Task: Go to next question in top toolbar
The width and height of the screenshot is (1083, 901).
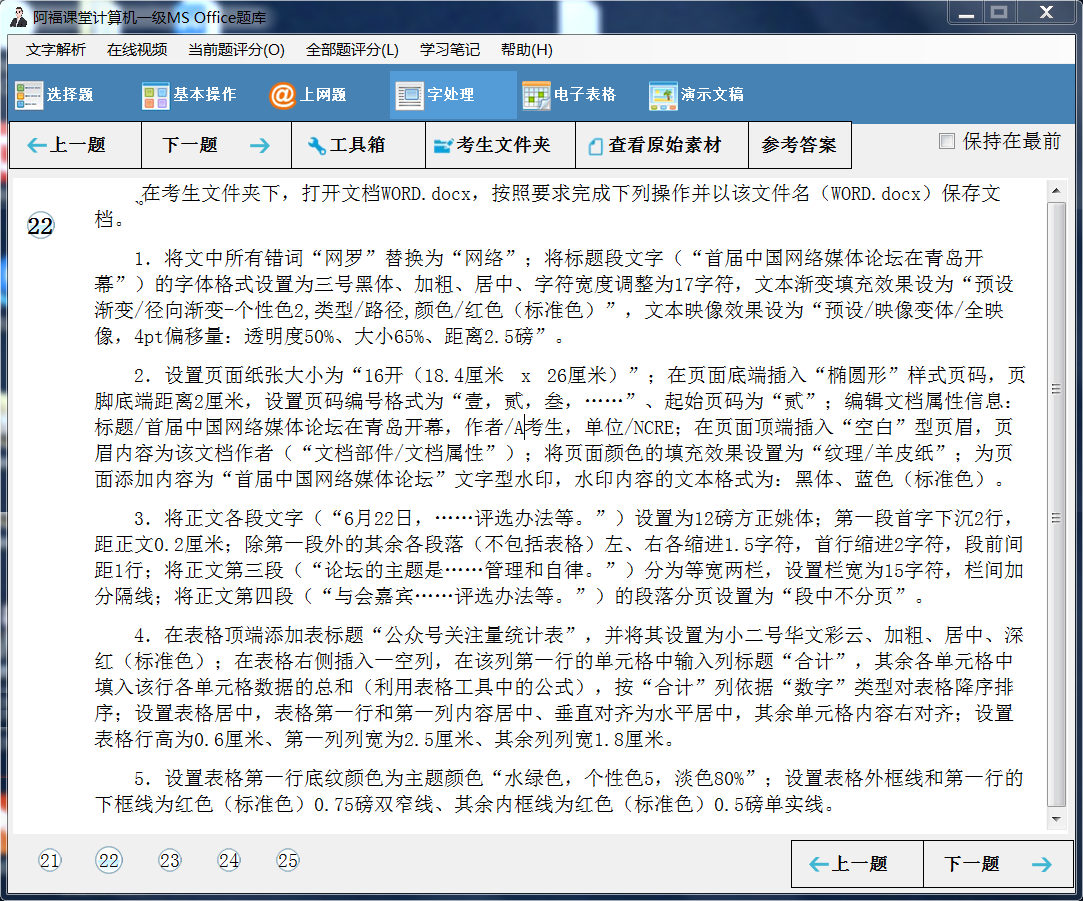Action: (x=216, y=145)
